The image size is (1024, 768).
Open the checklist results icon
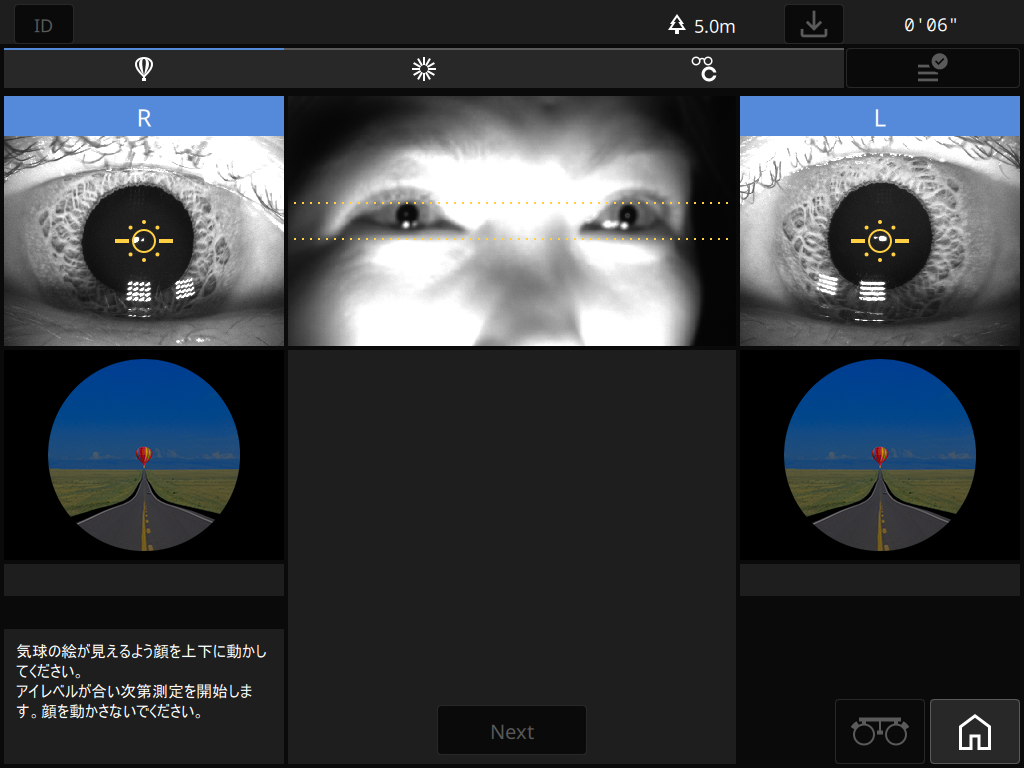[x=932, y=69]
